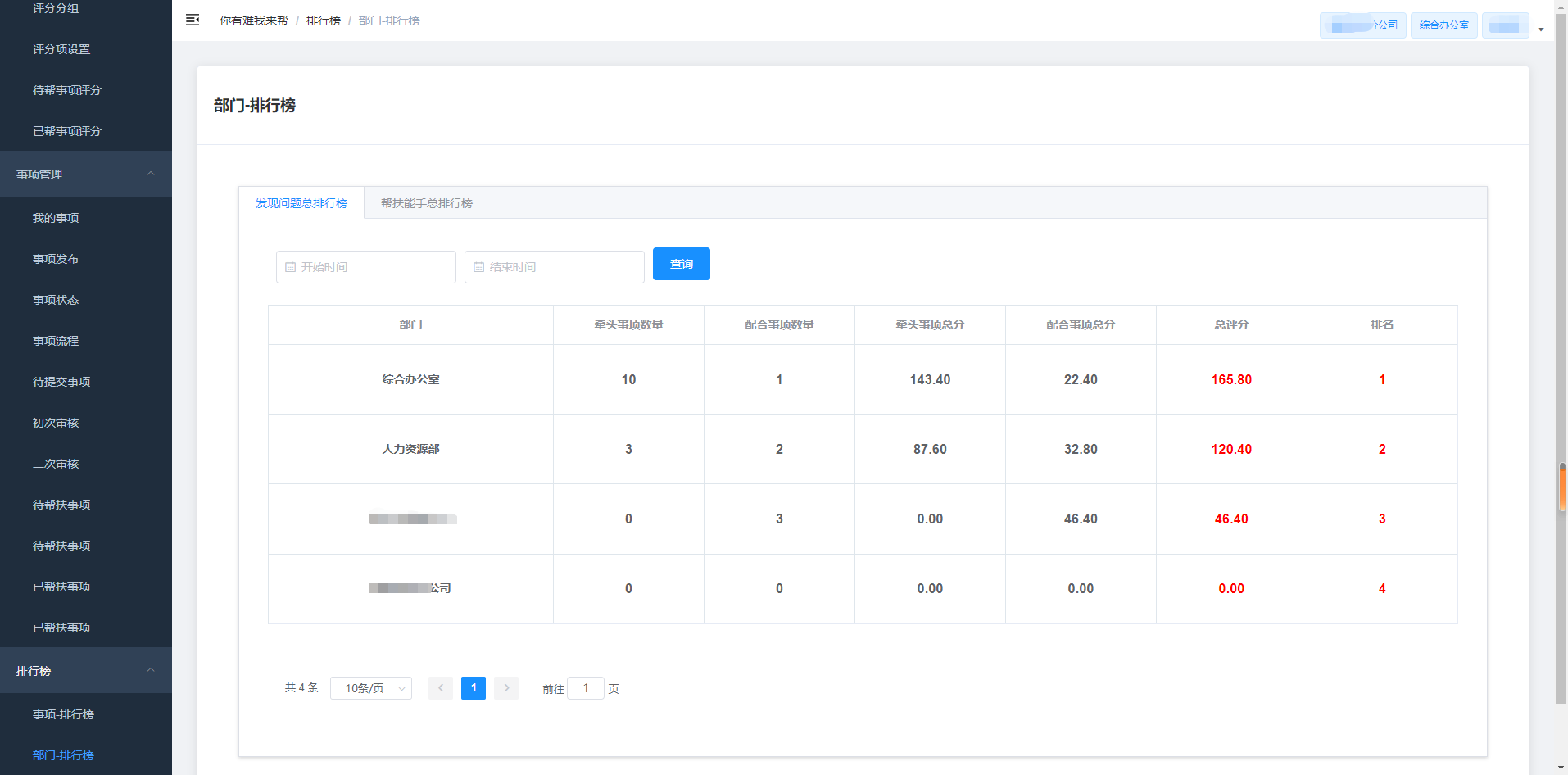Image resolution: width=1568 pixels, height=775 pixels.
Task: Select page 1 in pagination
Action: [474, 688]
